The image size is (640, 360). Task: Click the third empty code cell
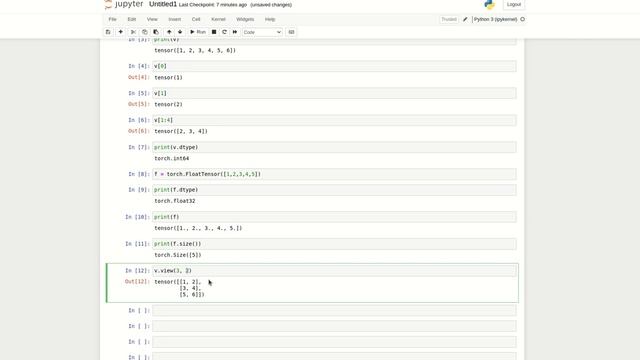[x=334, y=342]
